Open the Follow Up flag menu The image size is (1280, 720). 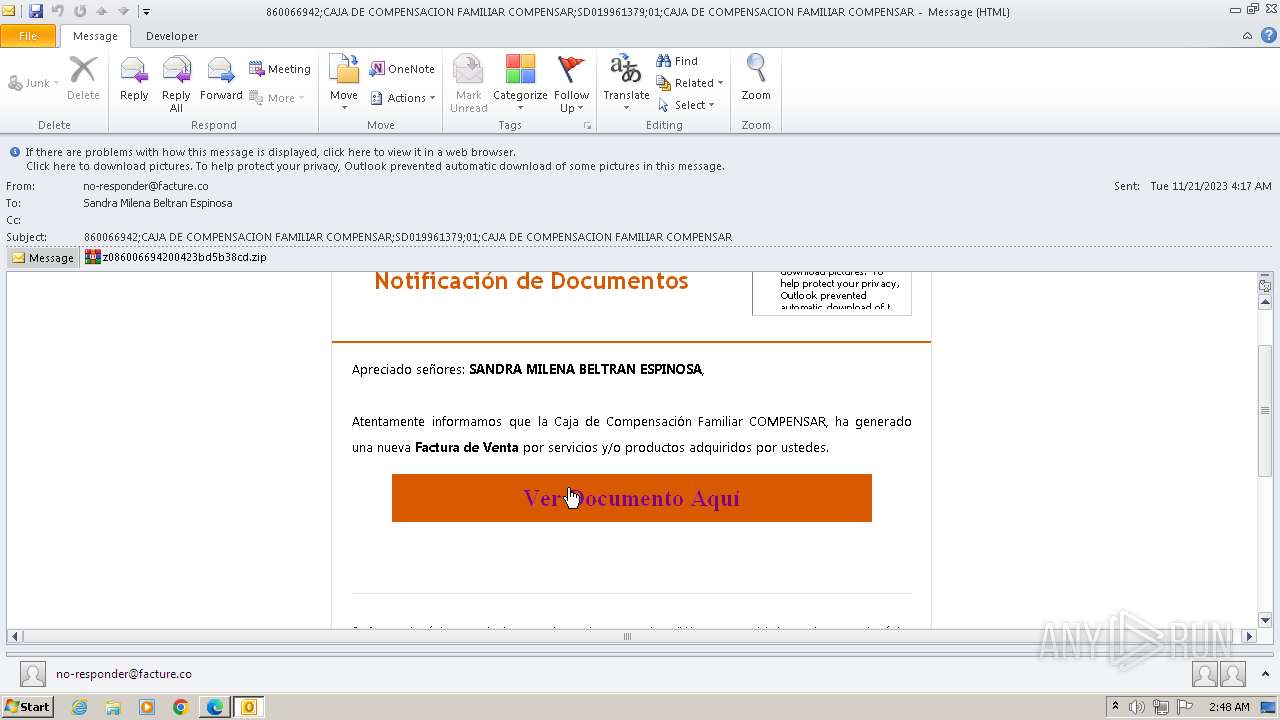coord(572,84)
